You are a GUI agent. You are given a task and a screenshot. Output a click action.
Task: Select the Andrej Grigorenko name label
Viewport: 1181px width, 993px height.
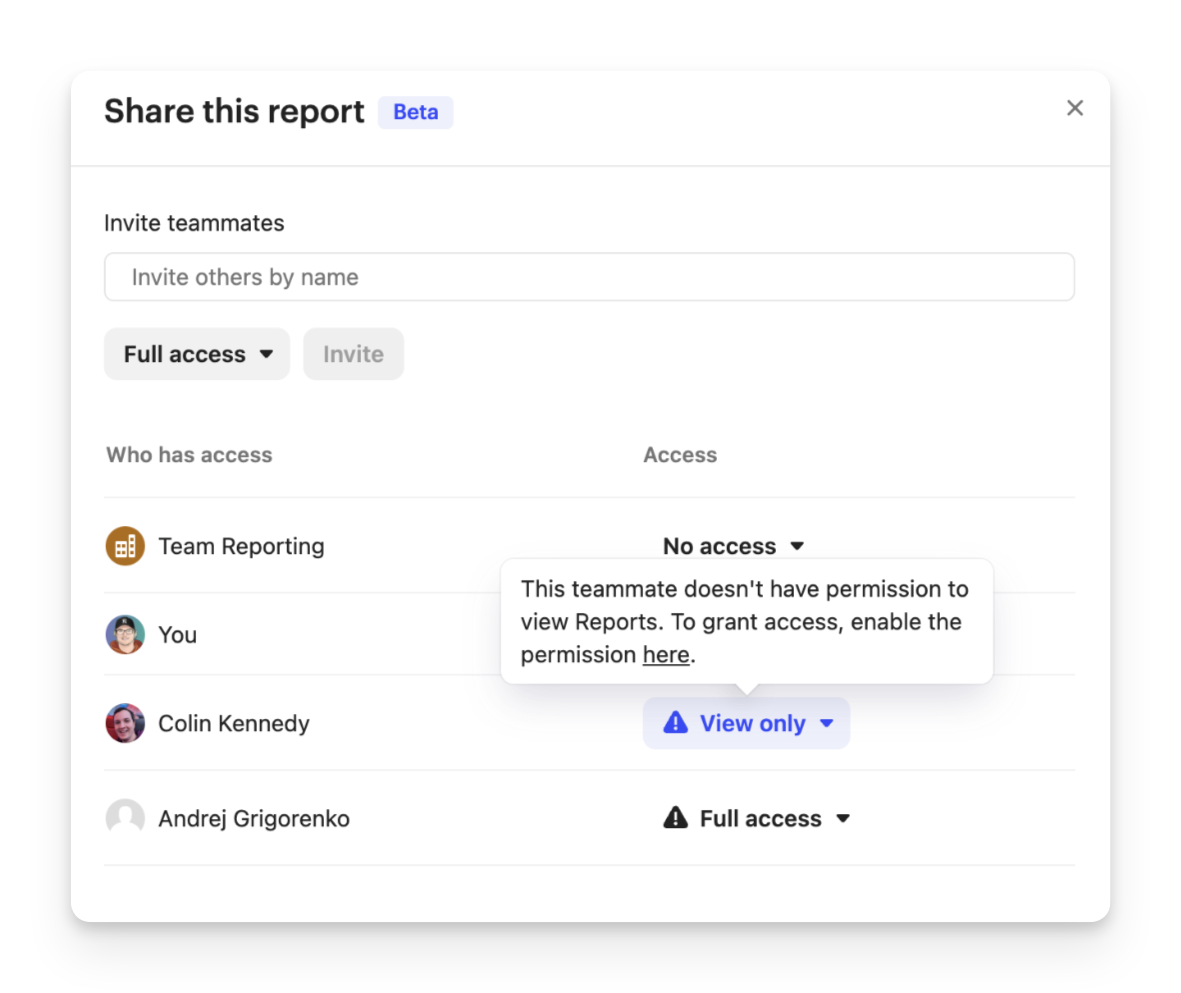click(254, 818)
